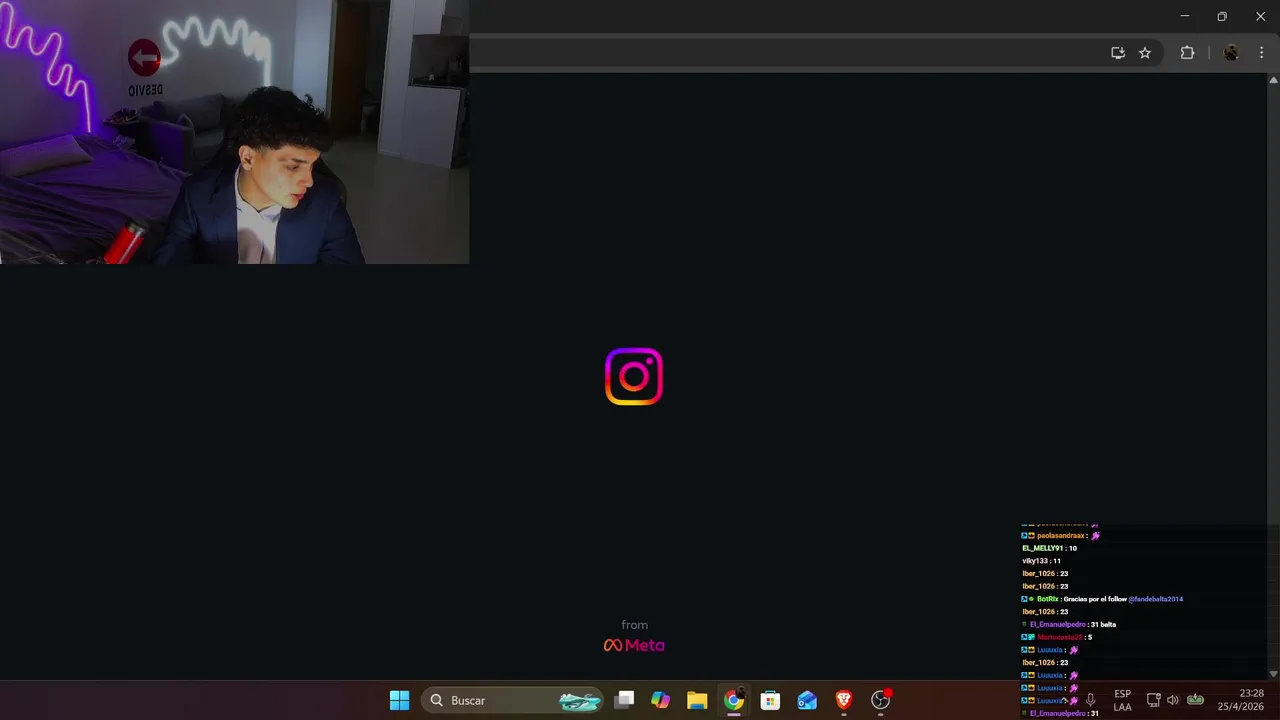
Task: Open File Explorer from the taskbar
Action: click(x=697, y=700)
